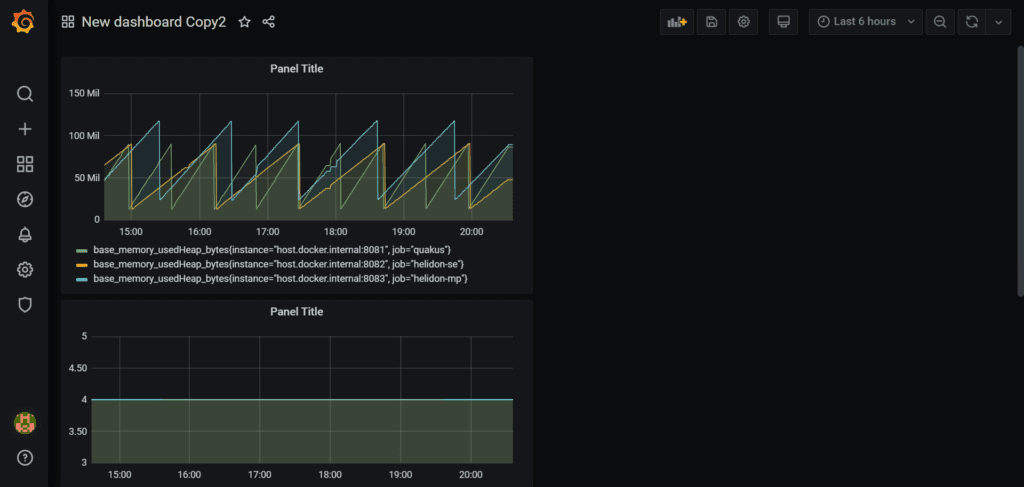
Task: Open the Alerting bell icon
Action: [x=25, y=235]
